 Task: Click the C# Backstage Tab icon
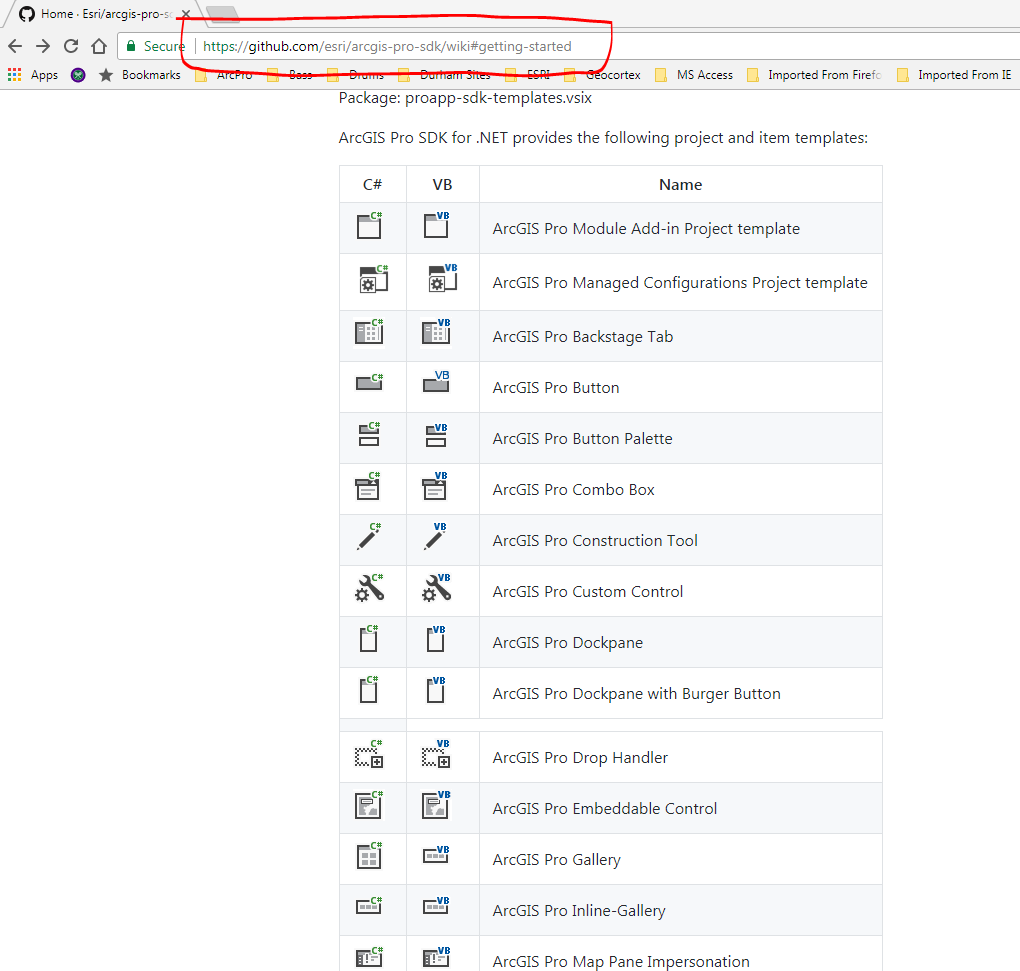[369, 332]
